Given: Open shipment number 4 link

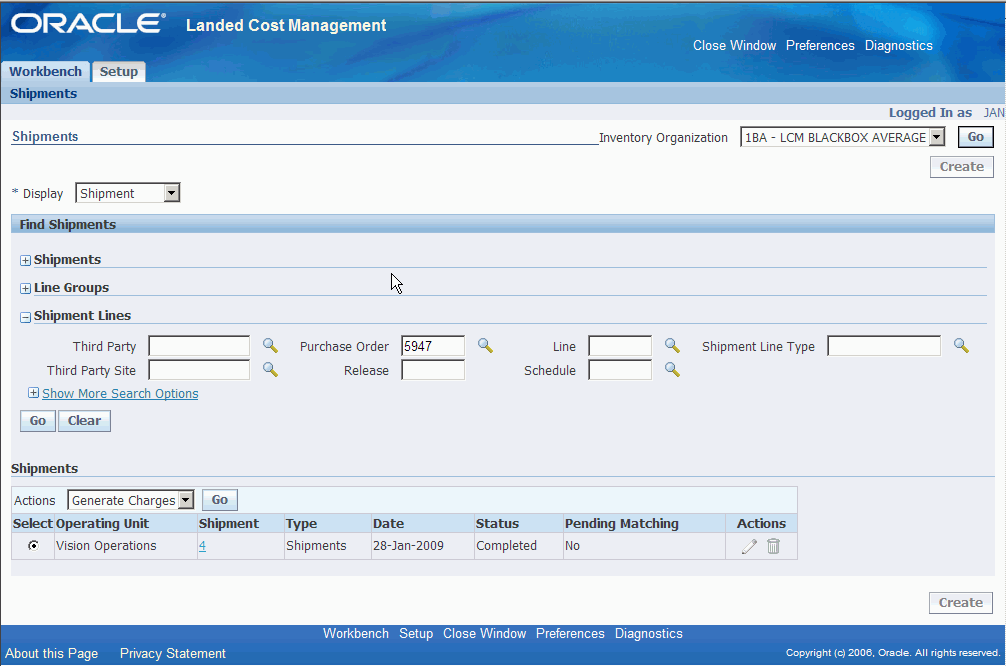Looking at the screenshot, I should tap(202, 546).
